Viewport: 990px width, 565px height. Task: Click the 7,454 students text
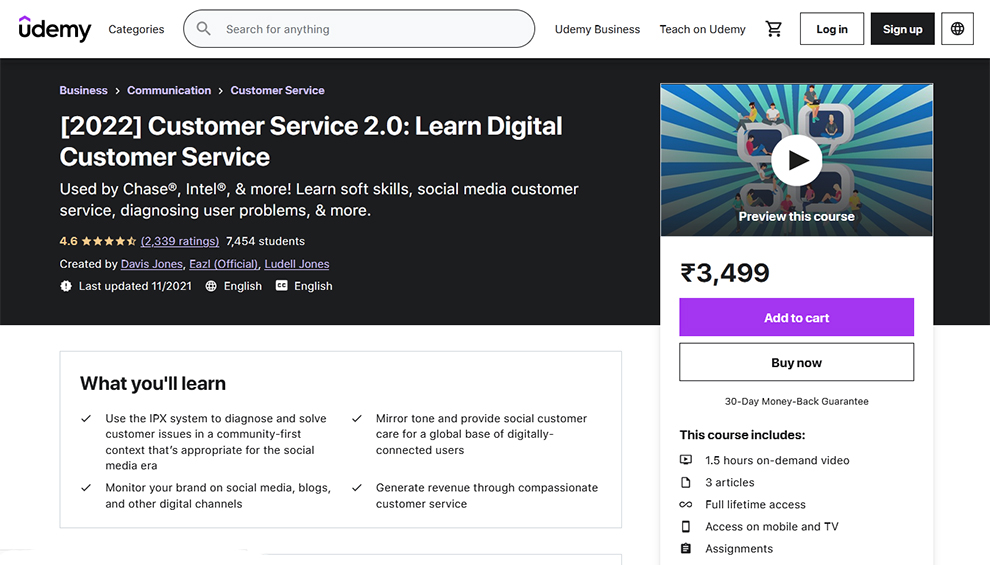tap(265, 241)
